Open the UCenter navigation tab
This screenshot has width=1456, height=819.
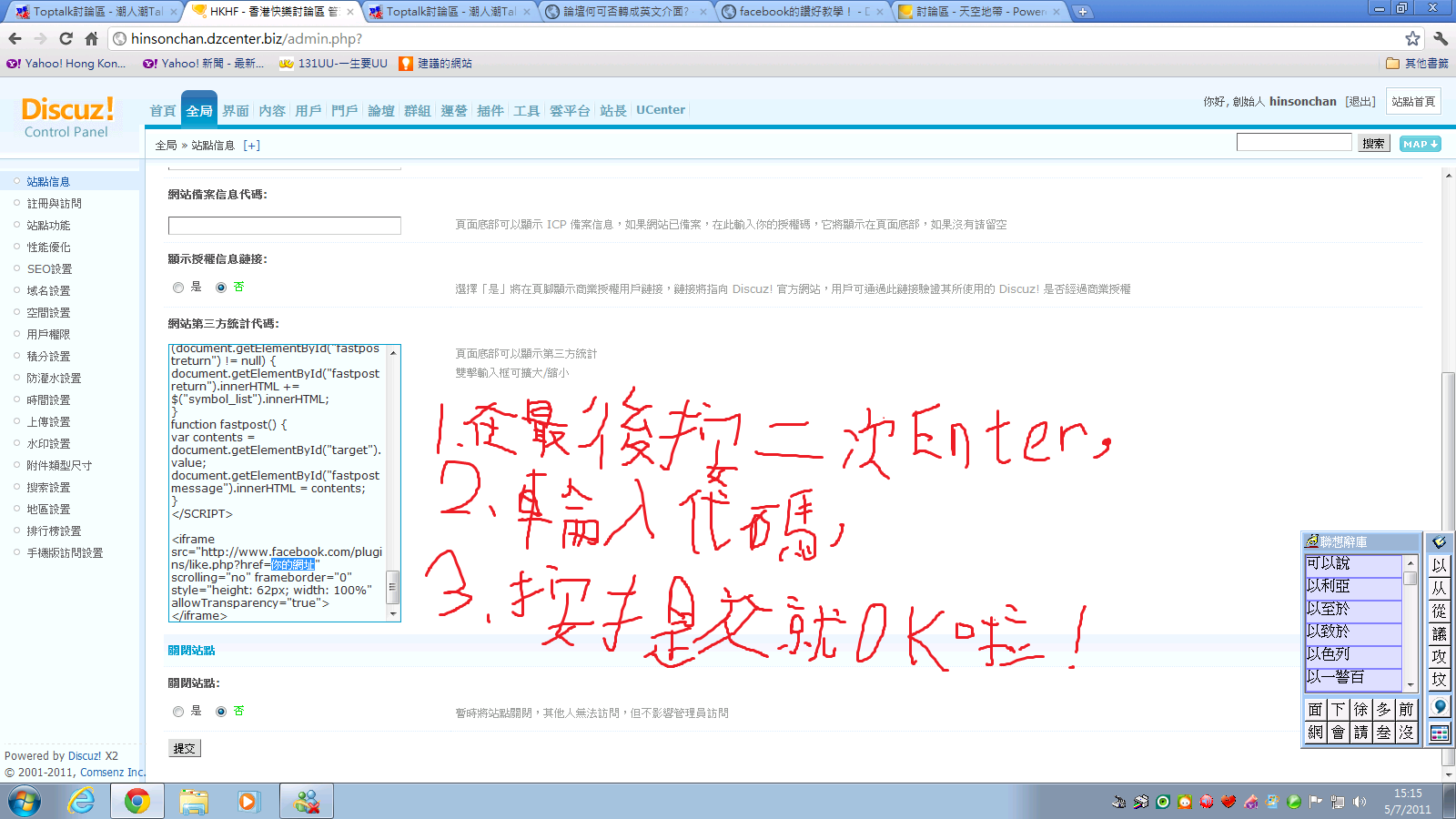pyautogui.click(x=660, y=110)
